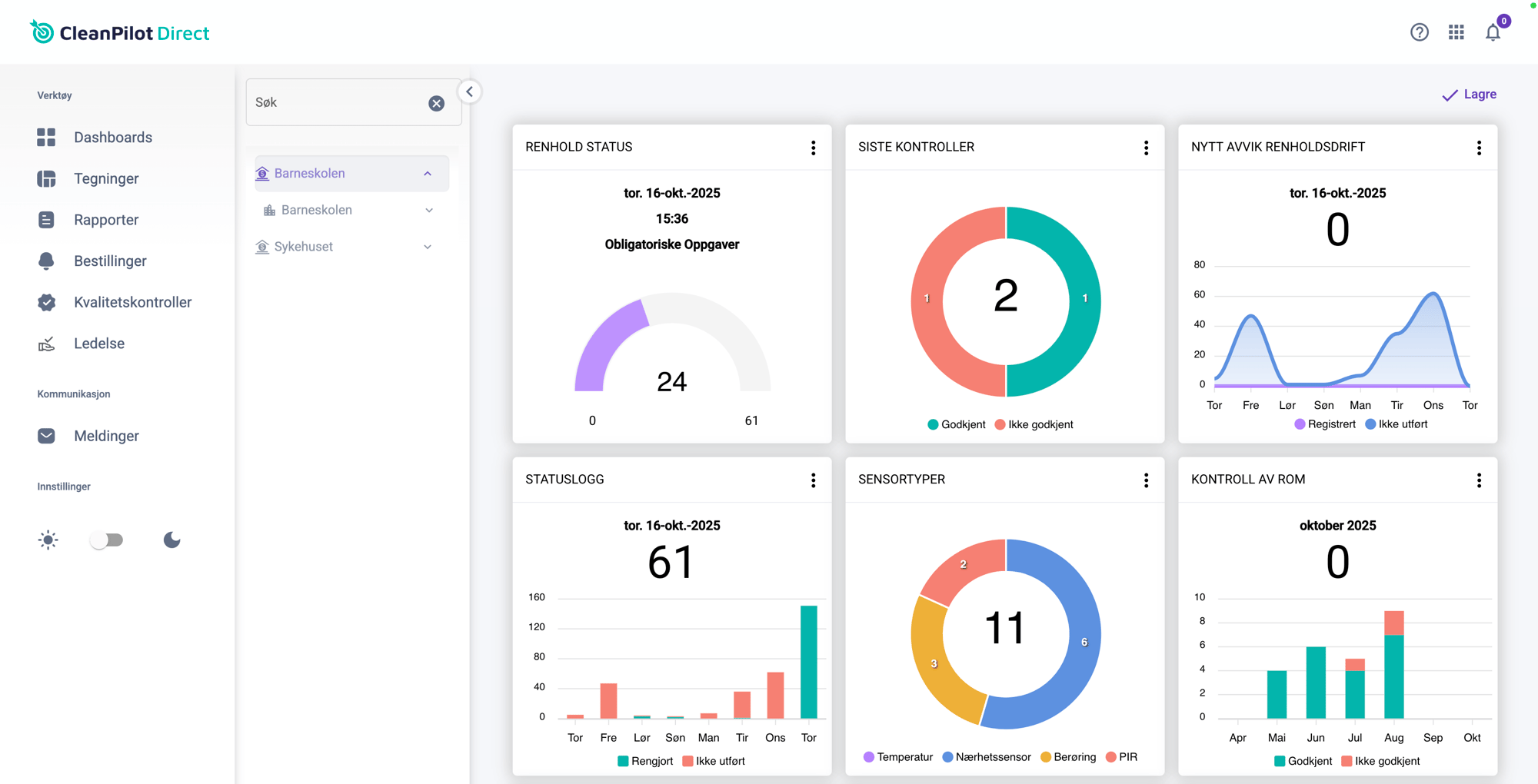
Task: Click the notifications bell icon
Action: pyautogui.click(x=1493, y=32)
